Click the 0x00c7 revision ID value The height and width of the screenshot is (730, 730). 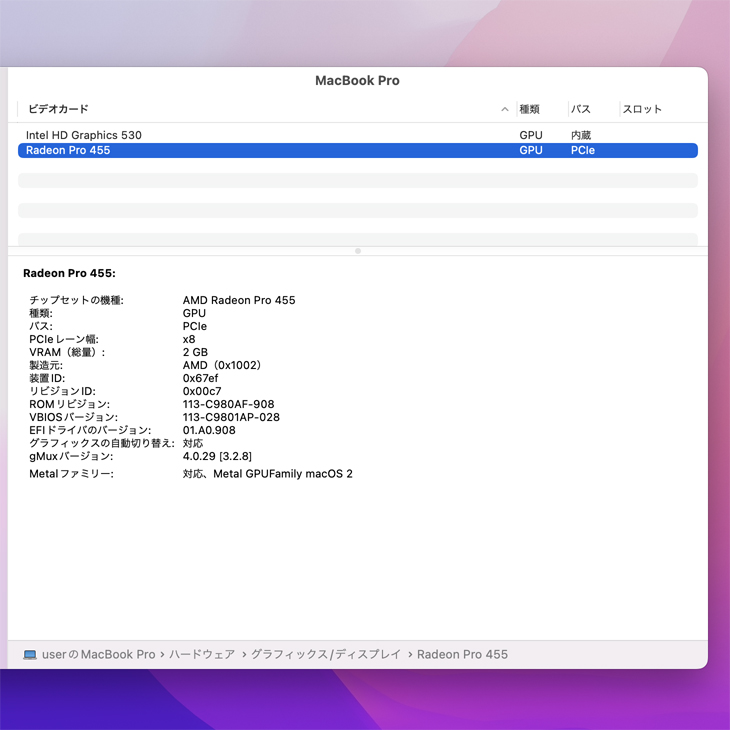(202, 392)
